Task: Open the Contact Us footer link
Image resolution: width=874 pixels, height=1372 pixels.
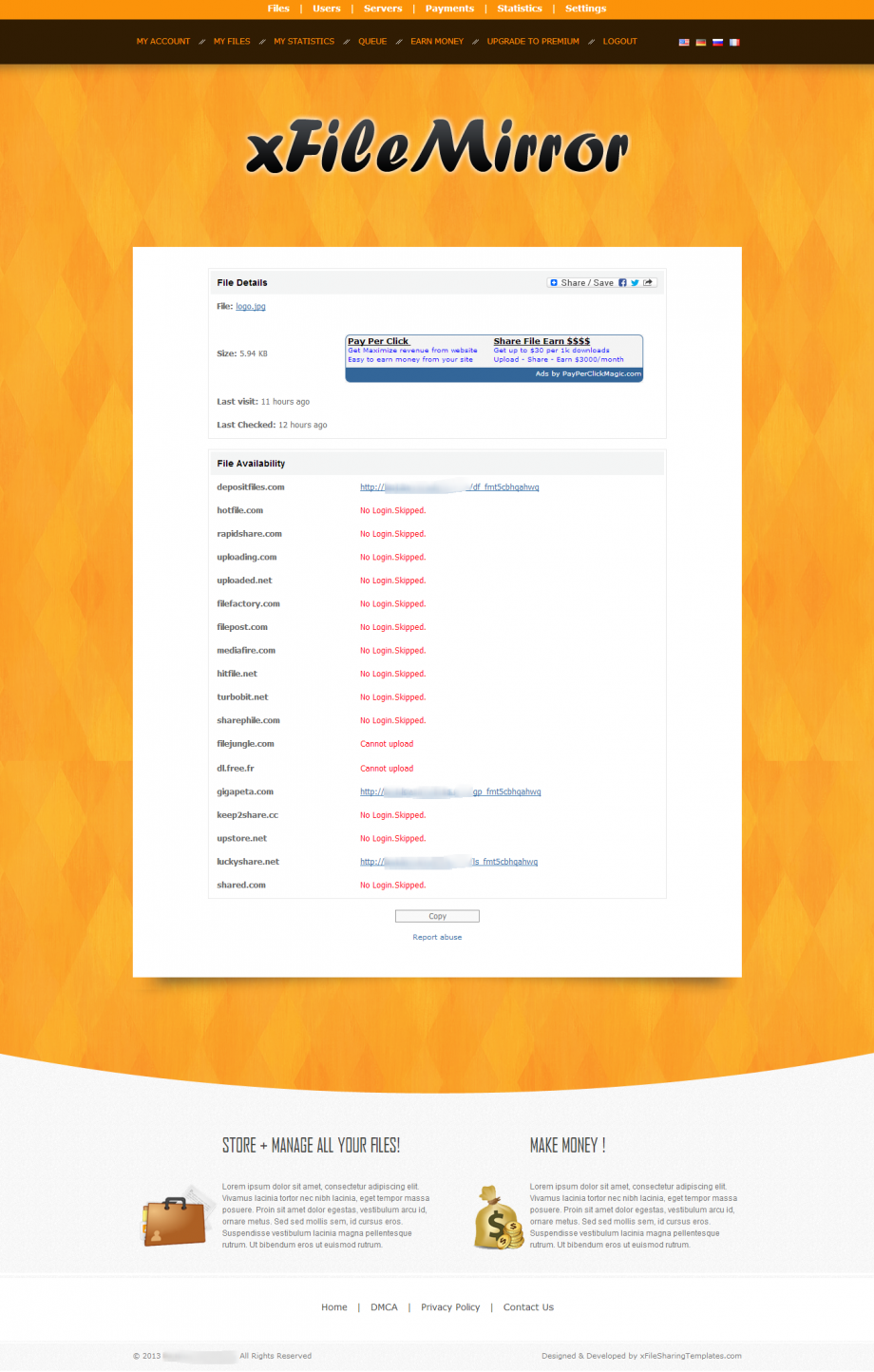Action: point(528,1307)
